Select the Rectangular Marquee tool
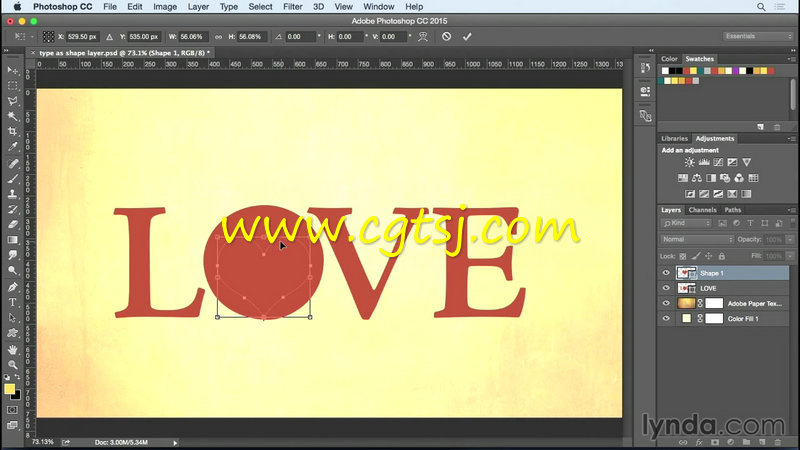 click(12, 85)
